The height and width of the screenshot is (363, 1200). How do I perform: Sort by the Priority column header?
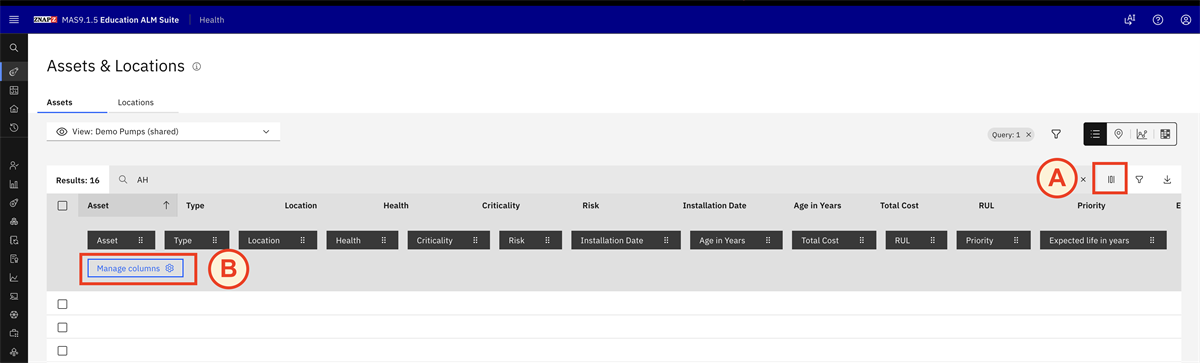[1091, 205]
